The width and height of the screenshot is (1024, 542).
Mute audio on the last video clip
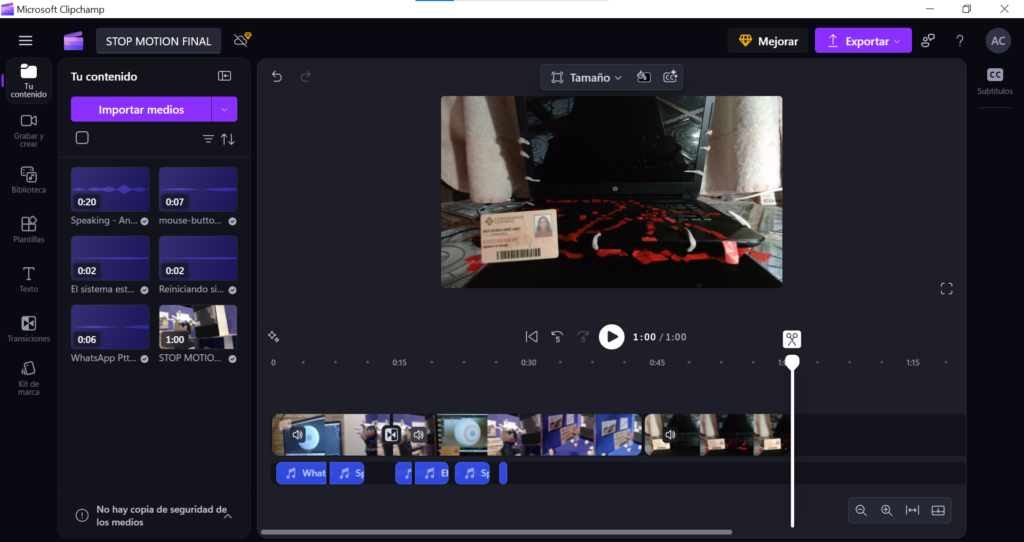click(670, 435)
